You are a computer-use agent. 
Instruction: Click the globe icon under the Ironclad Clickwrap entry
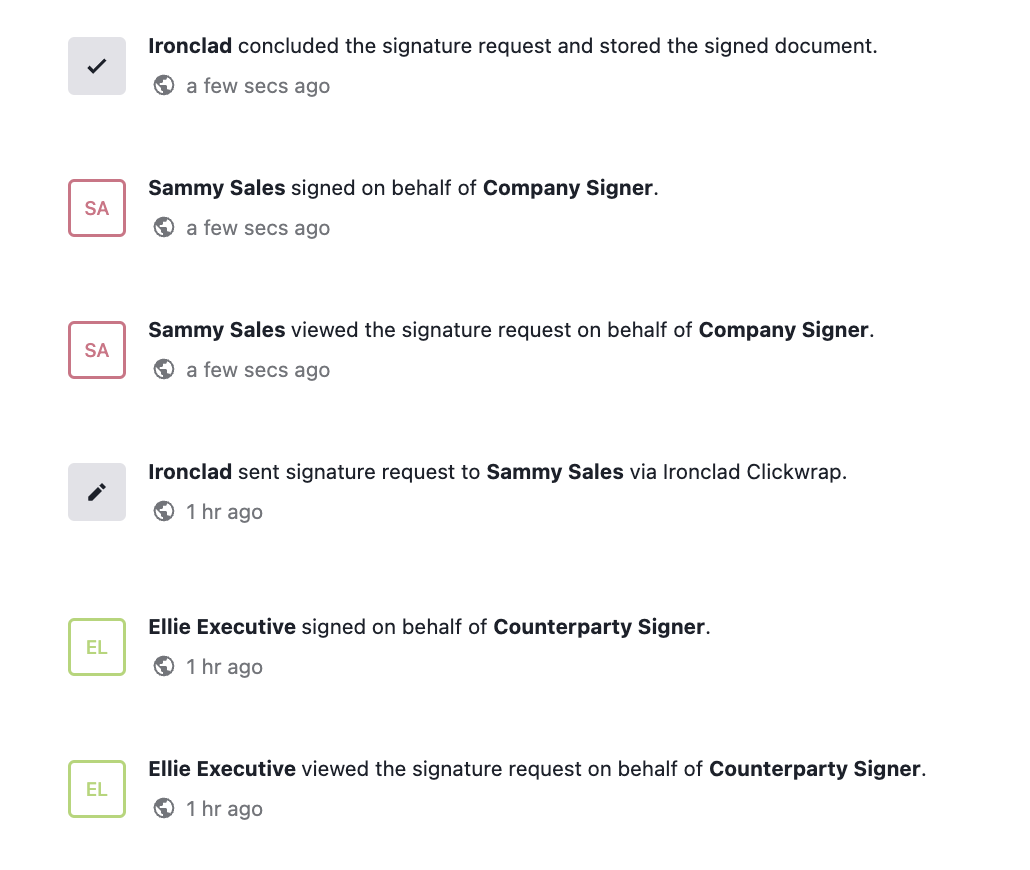pos(164,512)
